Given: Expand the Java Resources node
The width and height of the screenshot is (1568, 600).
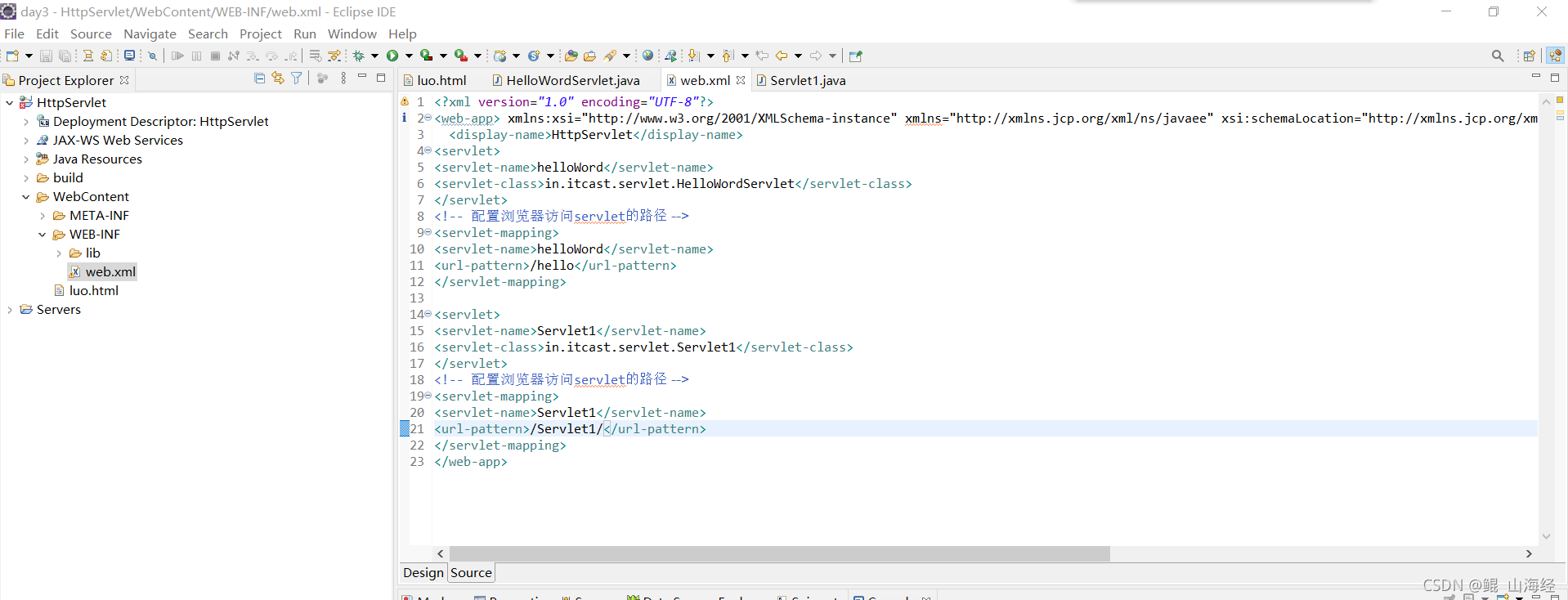Looking at the screenshot, I should 26,159.
